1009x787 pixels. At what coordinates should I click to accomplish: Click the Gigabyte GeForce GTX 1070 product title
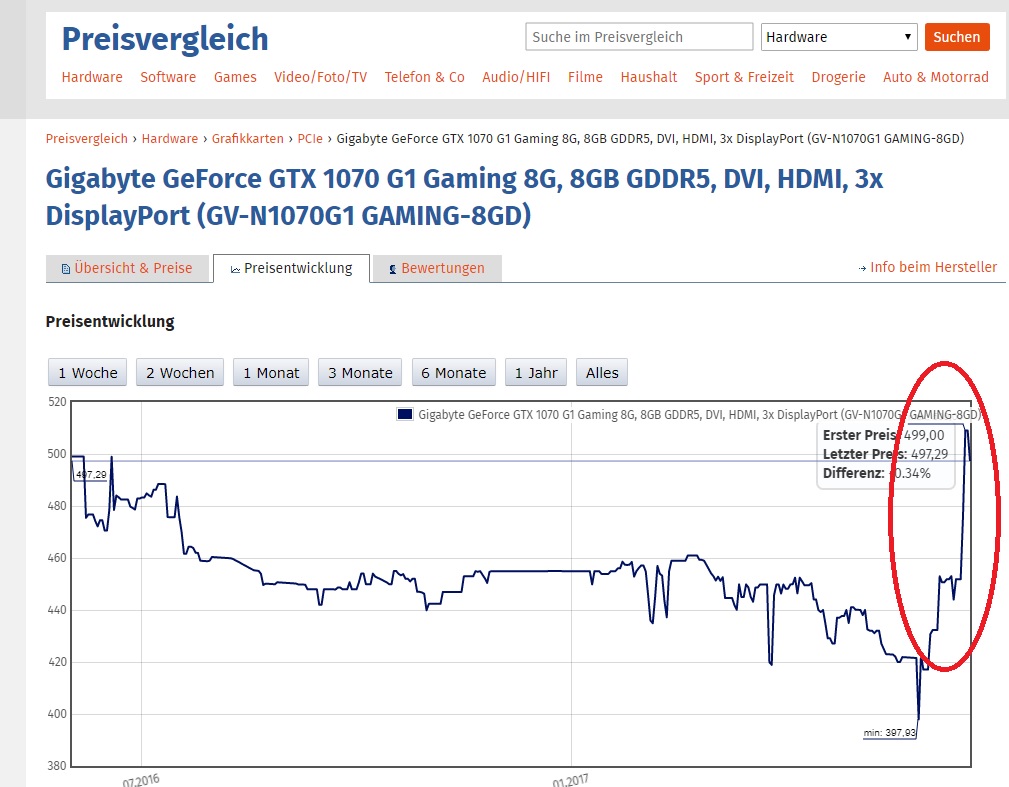pos(464,197)
